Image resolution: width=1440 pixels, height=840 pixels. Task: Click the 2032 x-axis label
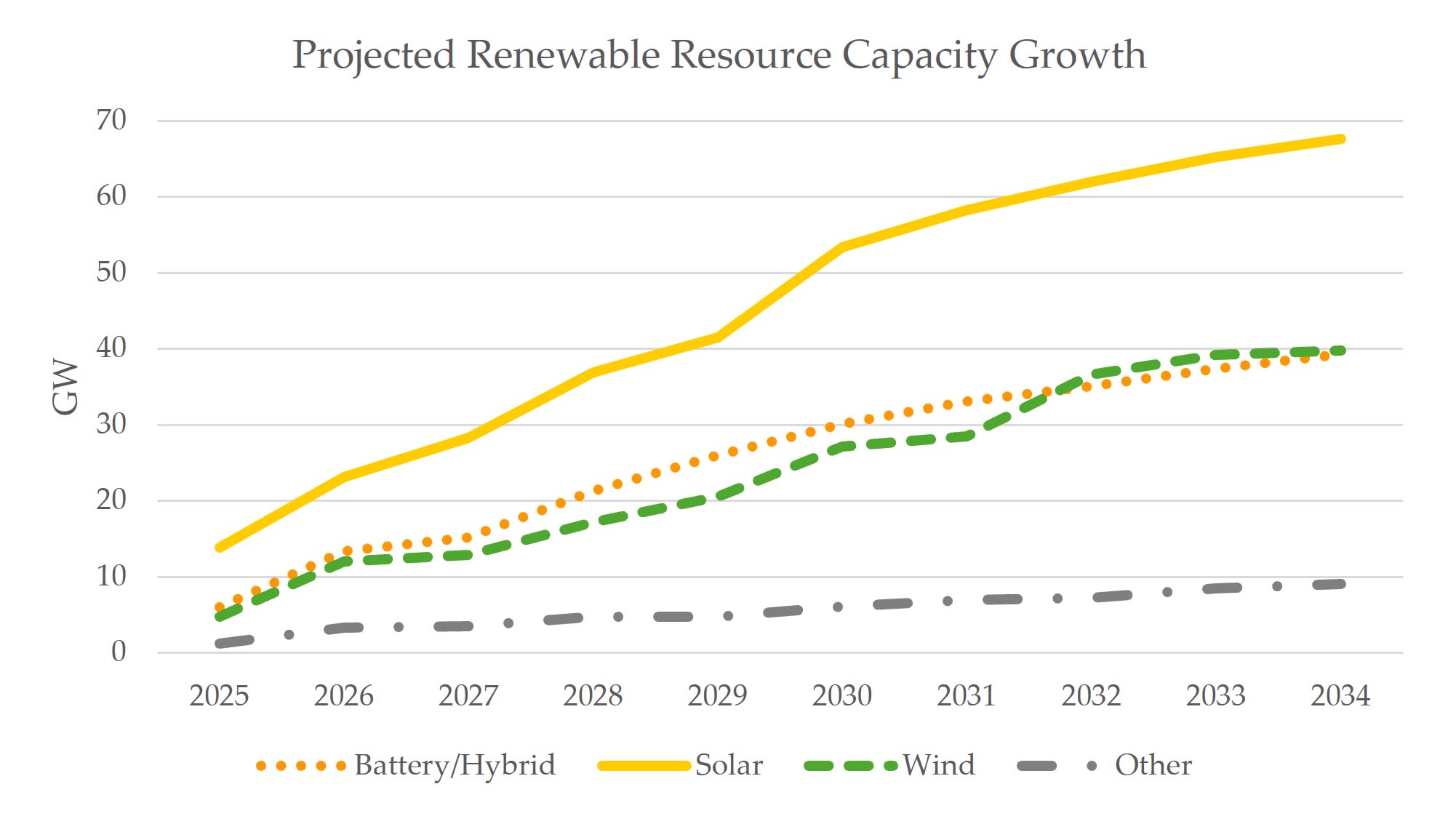click(1091, 696)
